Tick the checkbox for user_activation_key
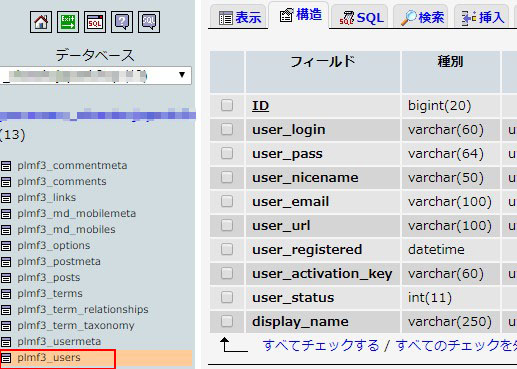517x369 pixels. tap(227, 273)
